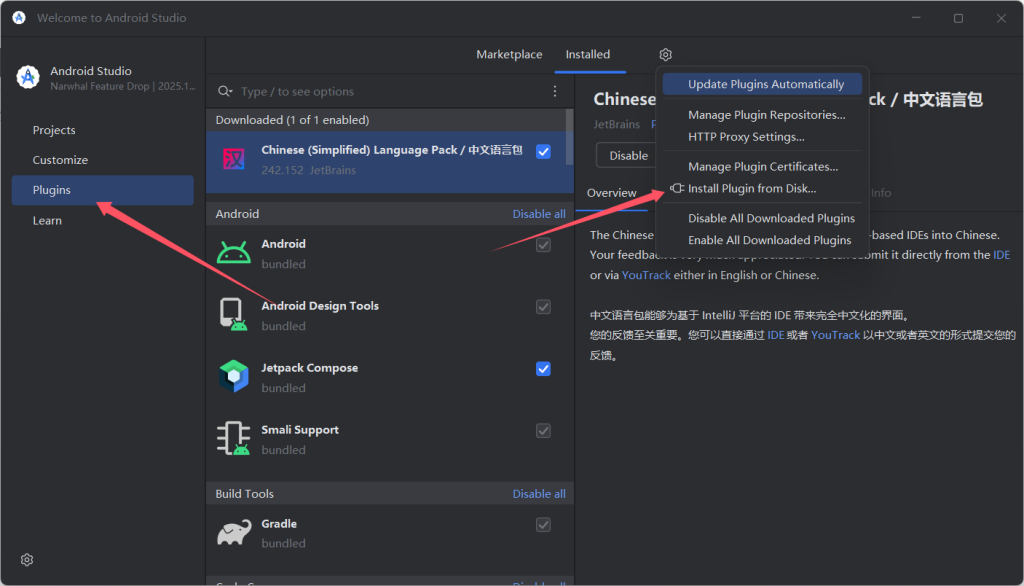Open the settings gear at bottom-left corner

(x=27, y=560)
